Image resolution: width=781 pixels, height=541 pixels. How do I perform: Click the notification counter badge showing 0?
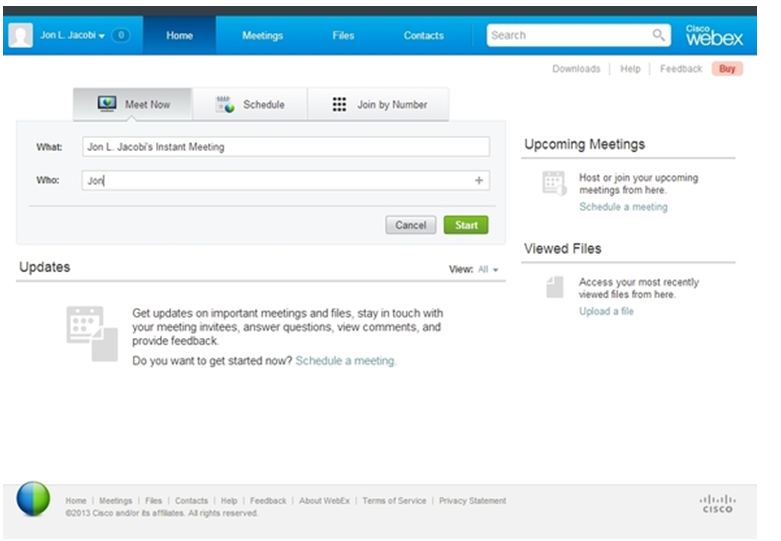[121, 35]
